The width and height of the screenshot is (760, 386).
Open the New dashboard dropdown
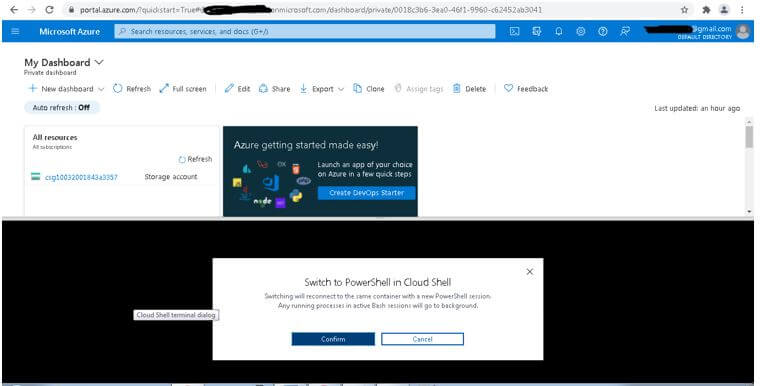[x=66, y=89]
